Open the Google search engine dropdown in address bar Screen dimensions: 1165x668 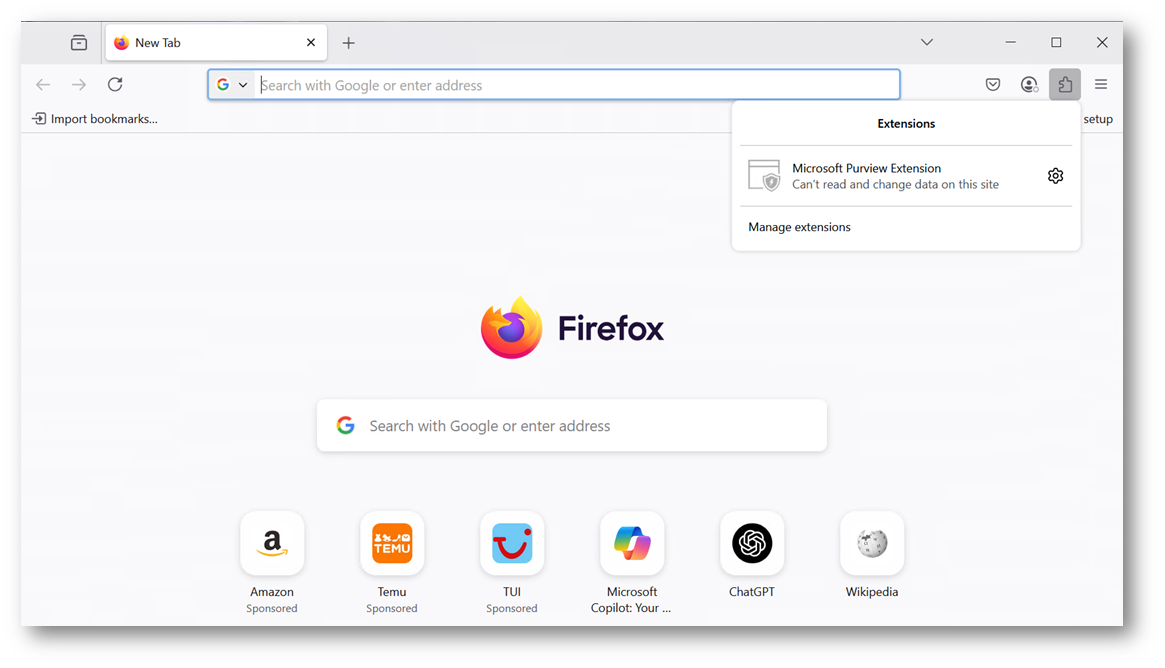click(x=232, y=85)
